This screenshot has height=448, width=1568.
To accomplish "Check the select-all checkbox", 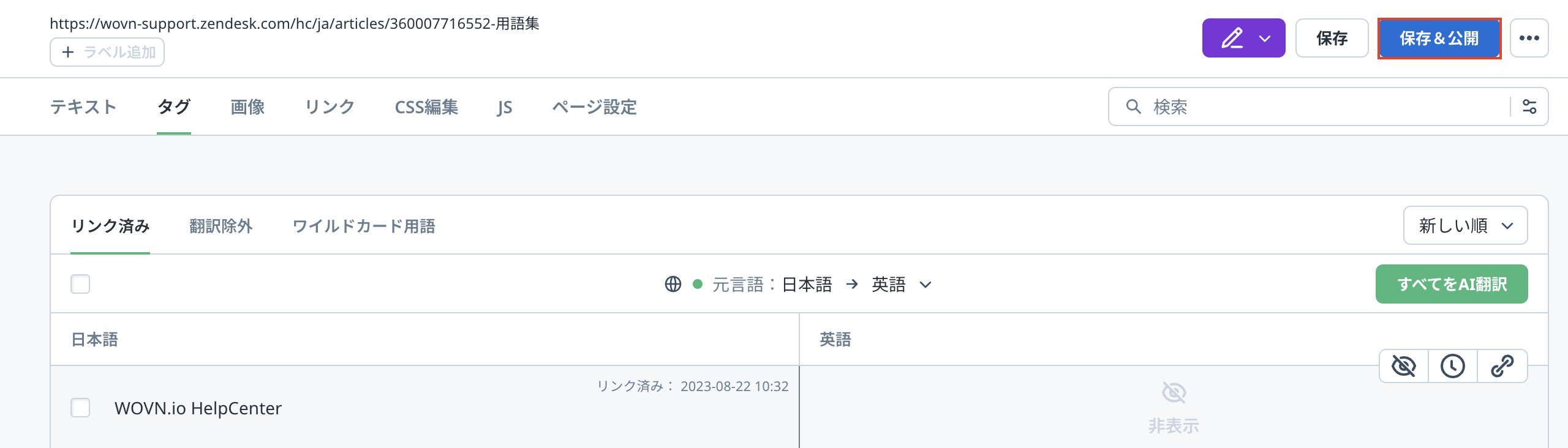I will [x=80, y=285].
